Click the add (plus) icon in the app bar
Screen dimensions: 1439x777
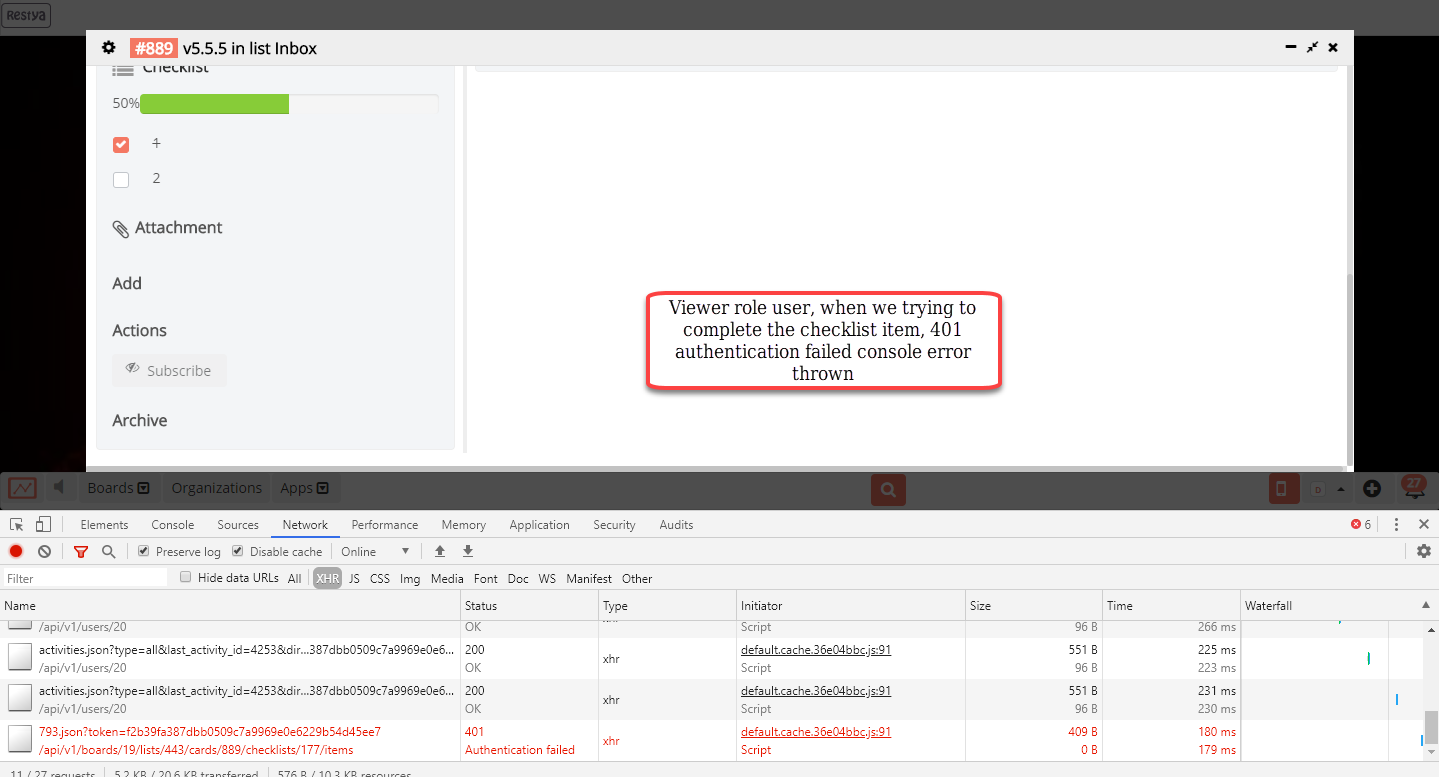click(1372, 489)
